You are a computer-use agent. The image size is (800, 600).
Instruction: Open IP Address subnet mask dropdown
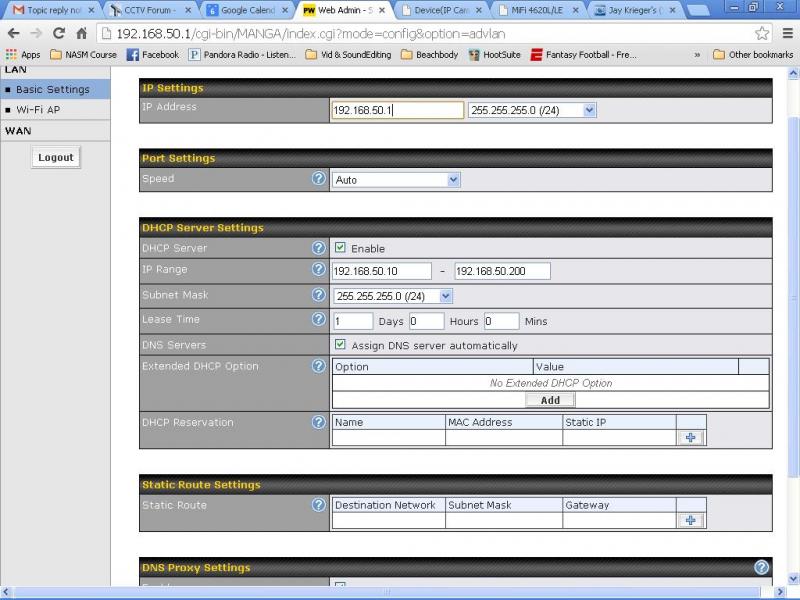[532, 110]
